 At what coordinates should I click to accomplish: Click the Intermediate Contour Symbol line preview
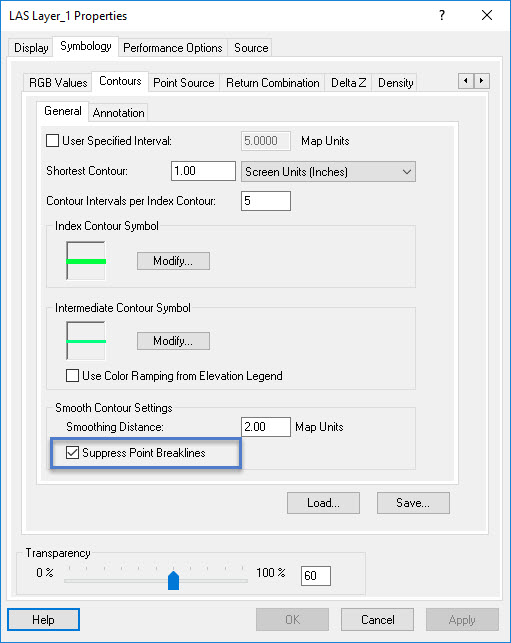pyautogui.click(x=86, y=341)
